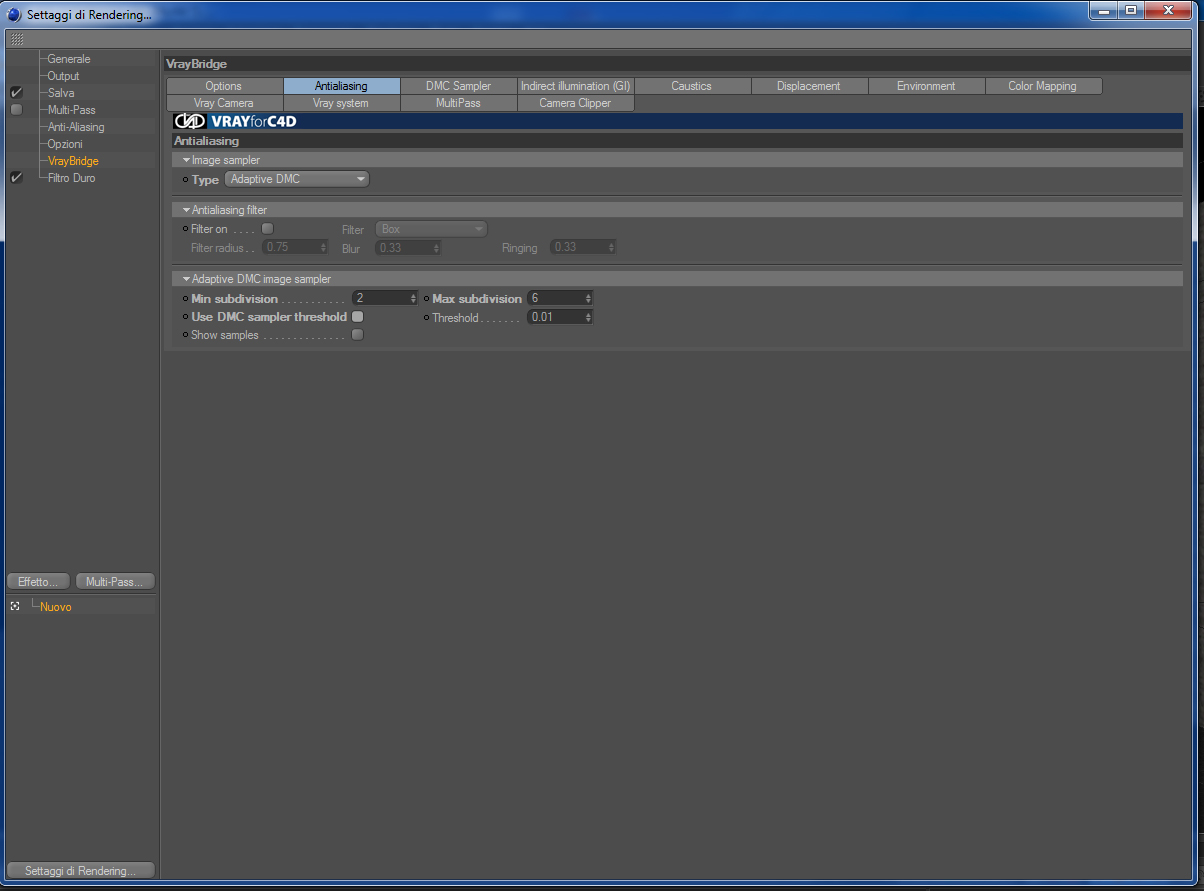1204x891 pixels.
Task: Click the keyframe dot next to Type
Action: click(185, 180)
